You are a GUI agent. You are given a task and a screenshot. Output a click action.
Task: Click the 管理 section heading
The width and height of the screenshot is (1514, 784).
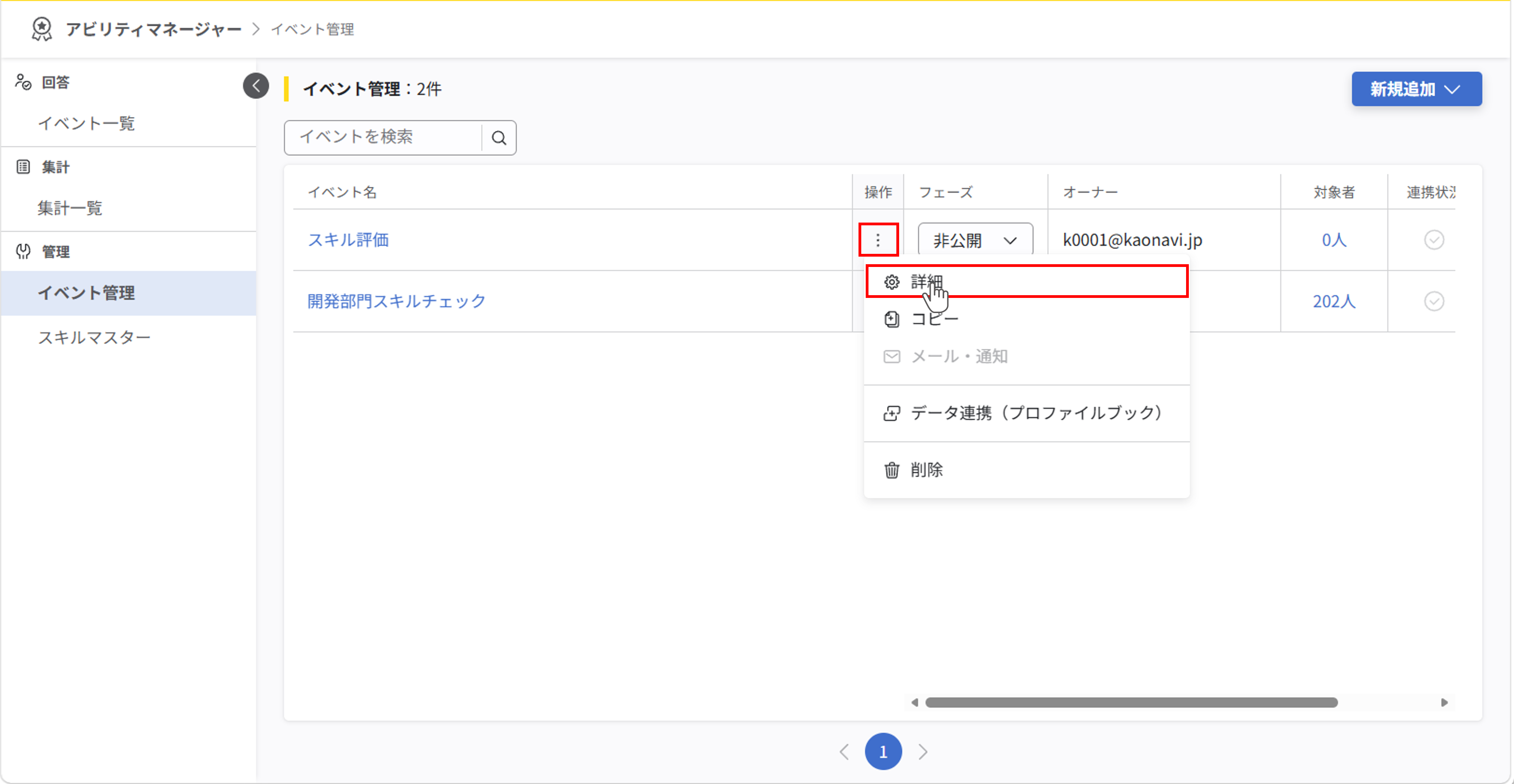click(x=55, y=251)
